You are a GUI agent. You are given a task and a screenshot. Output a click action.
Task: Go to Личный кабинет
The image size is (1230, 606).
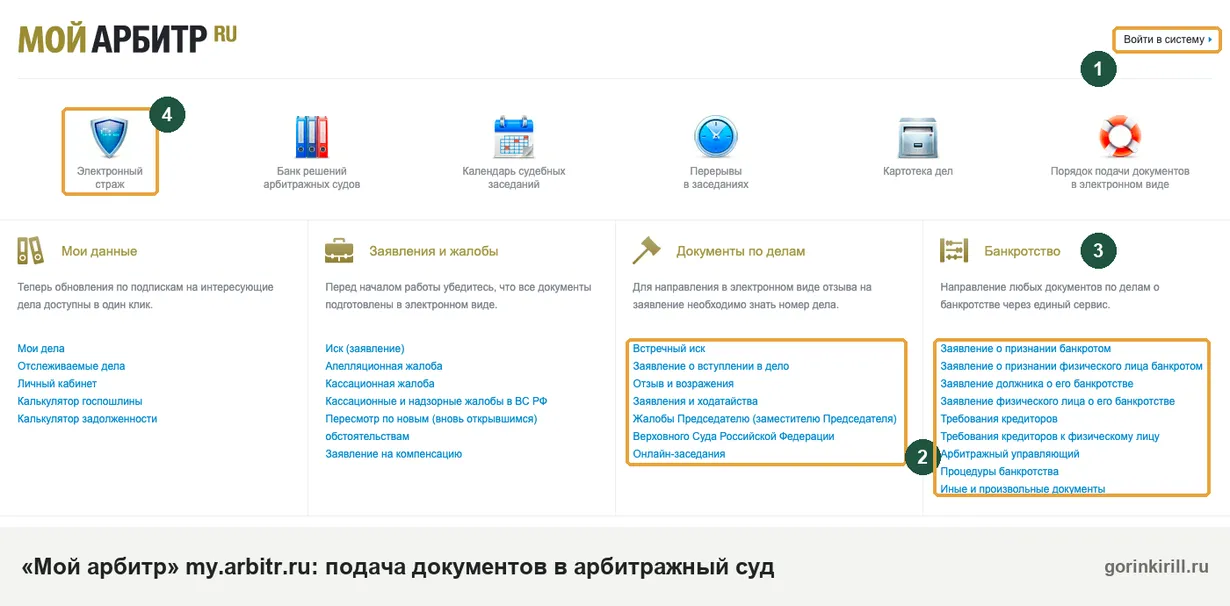point(57,384)
